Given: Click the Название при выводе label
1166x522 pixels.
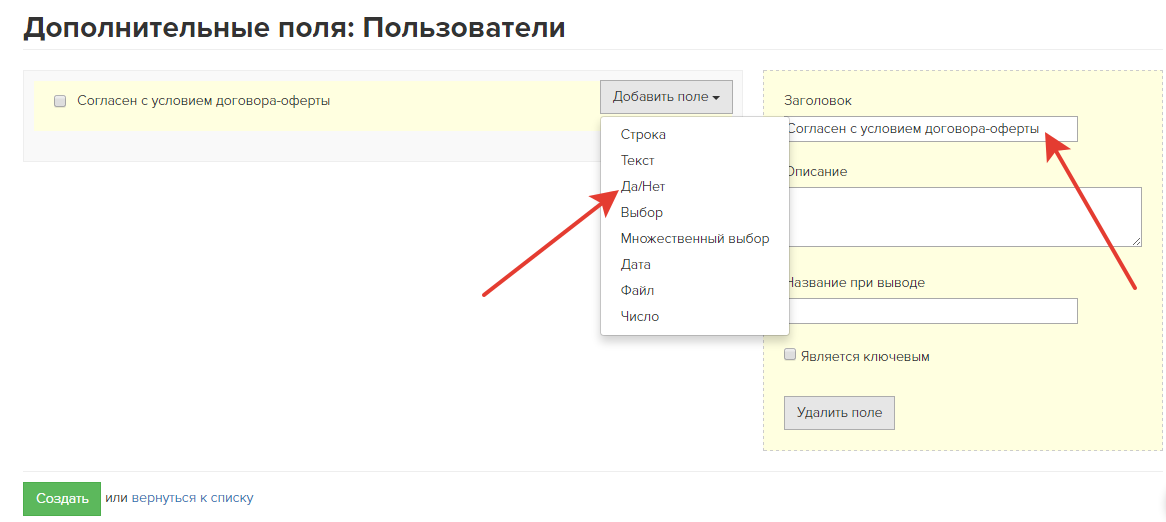Looking at the screenshot, I should (855, 282).
